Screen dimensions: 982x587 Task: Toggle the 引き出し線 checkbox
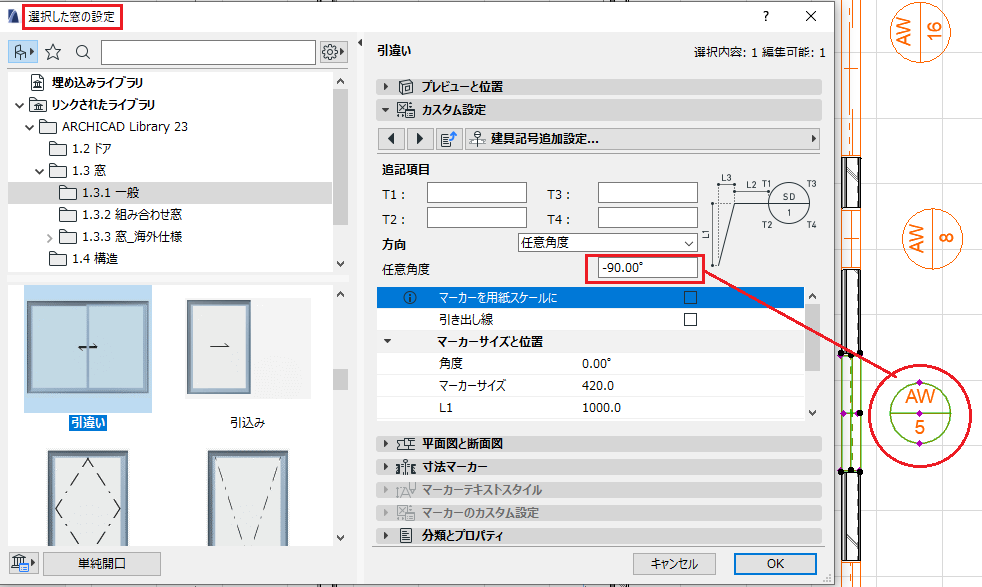(690, 319)
